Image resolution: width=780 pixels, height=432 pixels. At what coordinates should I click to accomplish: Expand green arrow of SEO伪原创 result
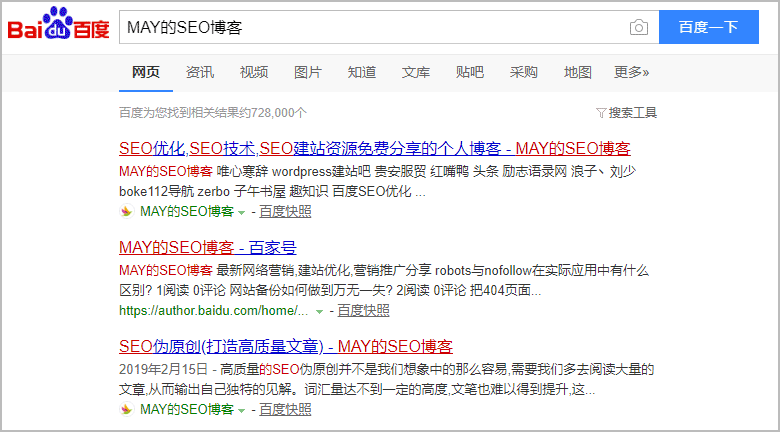point(241,411)
